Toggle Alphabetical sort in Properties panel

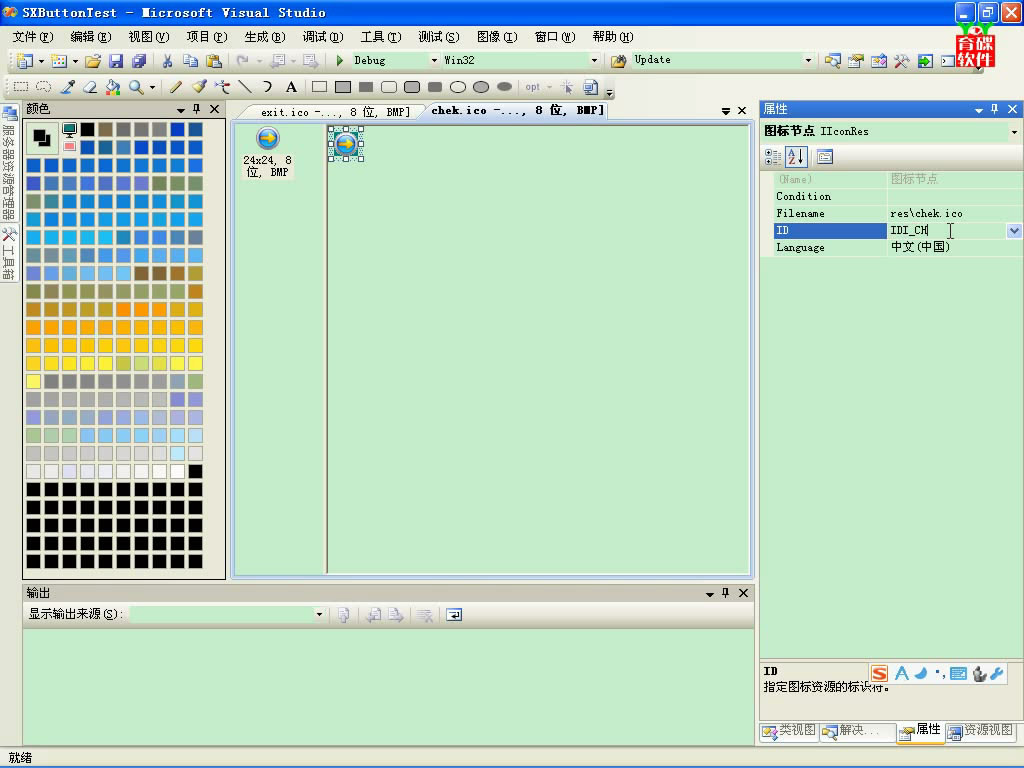click(x=796, y=157)
